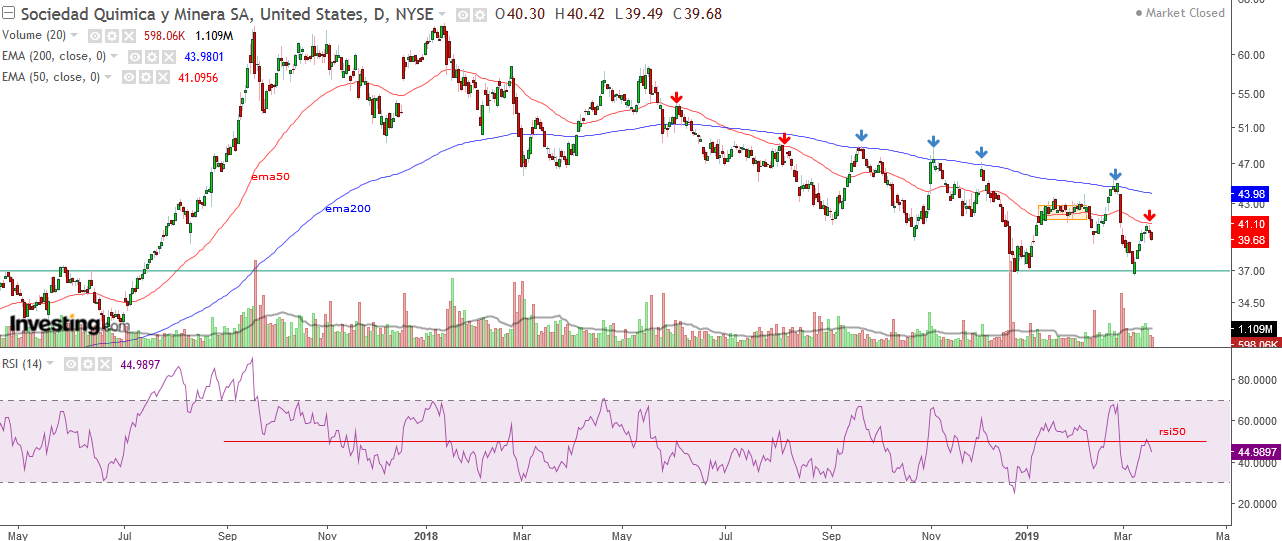Viewport: 1282px width, 541px height.
Task: Click the close value C39.68
Action: 697,14
